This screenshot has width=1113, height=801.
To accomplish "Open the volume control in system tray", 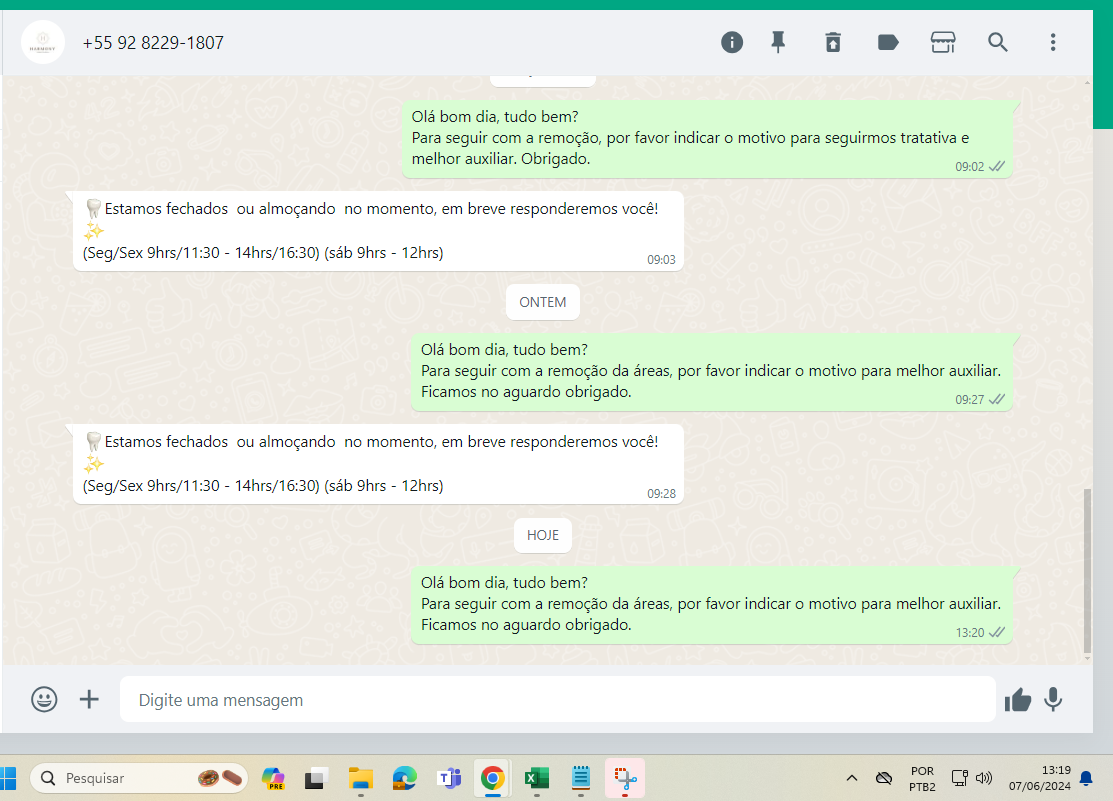I will point(984,778).
